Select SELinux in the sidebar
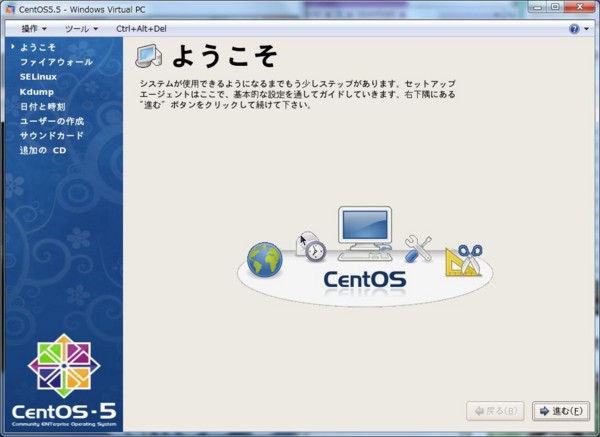Viewport: 600px width, 437px height. [38, 77]
